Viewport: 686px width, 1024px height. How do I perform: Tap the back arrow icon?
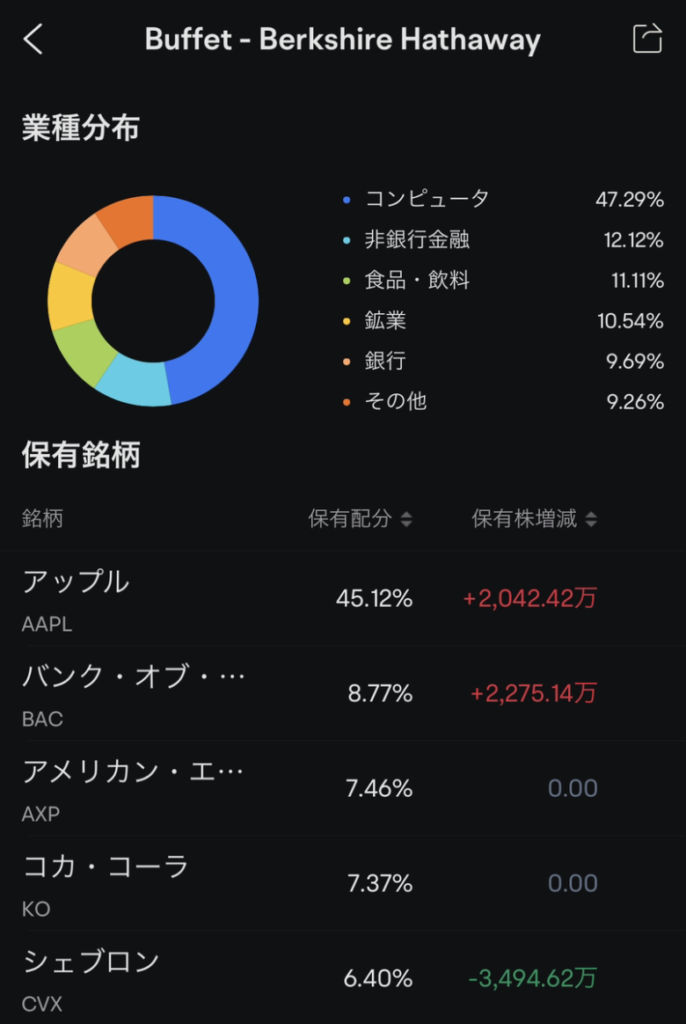pos(33,39)
